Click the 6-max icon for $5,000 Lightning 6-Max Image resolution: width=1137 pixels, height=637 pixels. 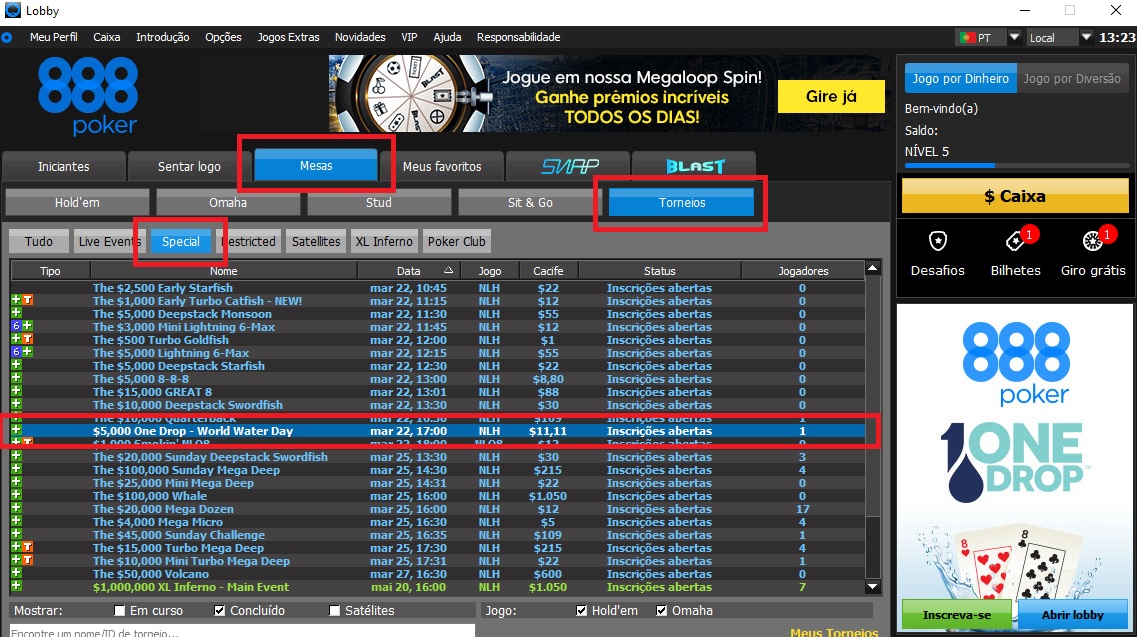[16, 352]
